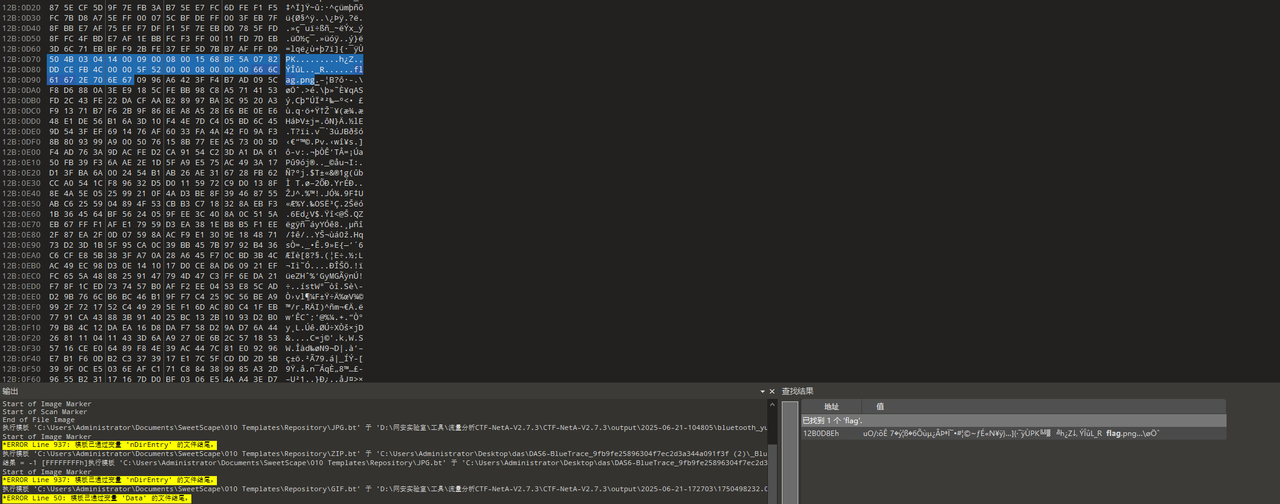
Task: Sort results by the 值 column header
Action: point(880,407)
